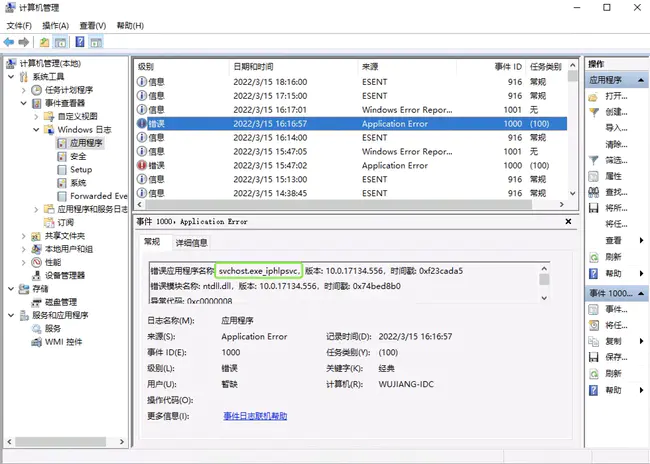Click 复制 action in the event section

614,341
